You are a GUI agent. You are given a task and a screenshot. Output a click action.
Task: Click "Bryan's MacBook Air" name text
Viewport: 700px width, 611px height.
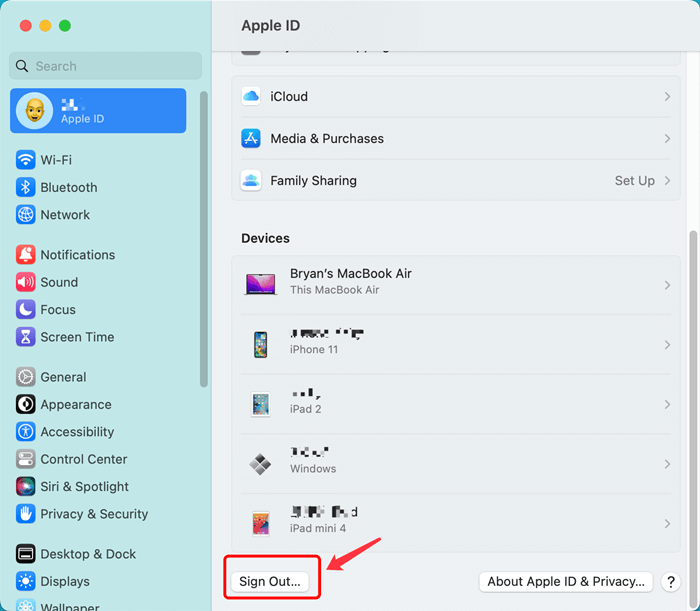[351, 273]
